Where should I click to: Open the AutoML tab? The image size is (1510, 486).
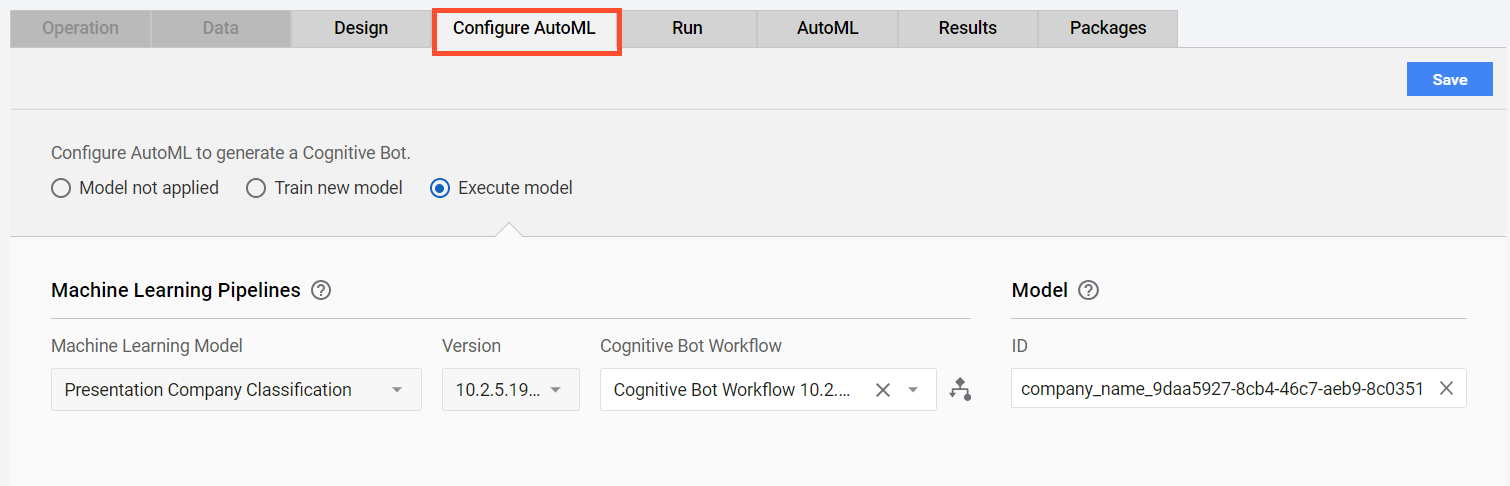[827, 28]
